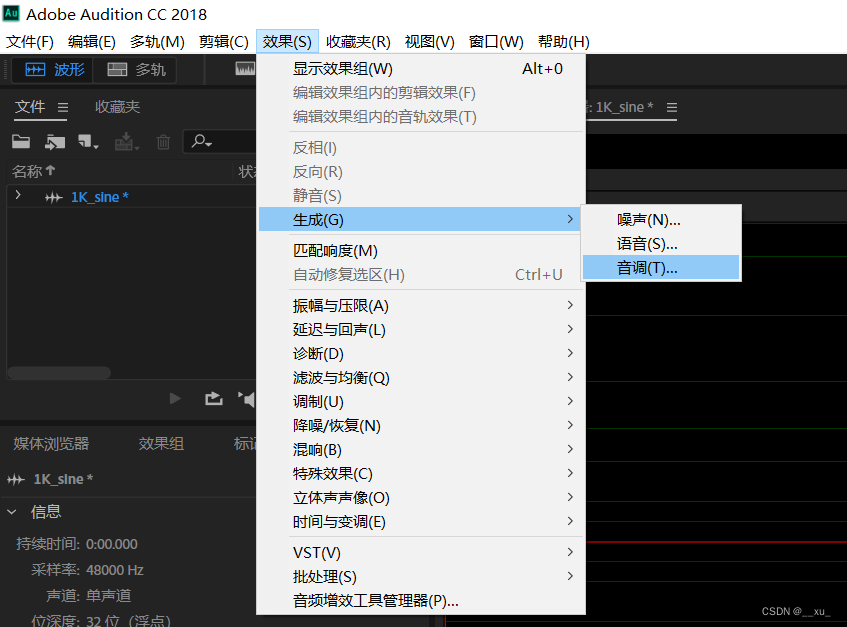Open the 编辑(E) menu
847x627 pixels.
[x=92, y=42]
